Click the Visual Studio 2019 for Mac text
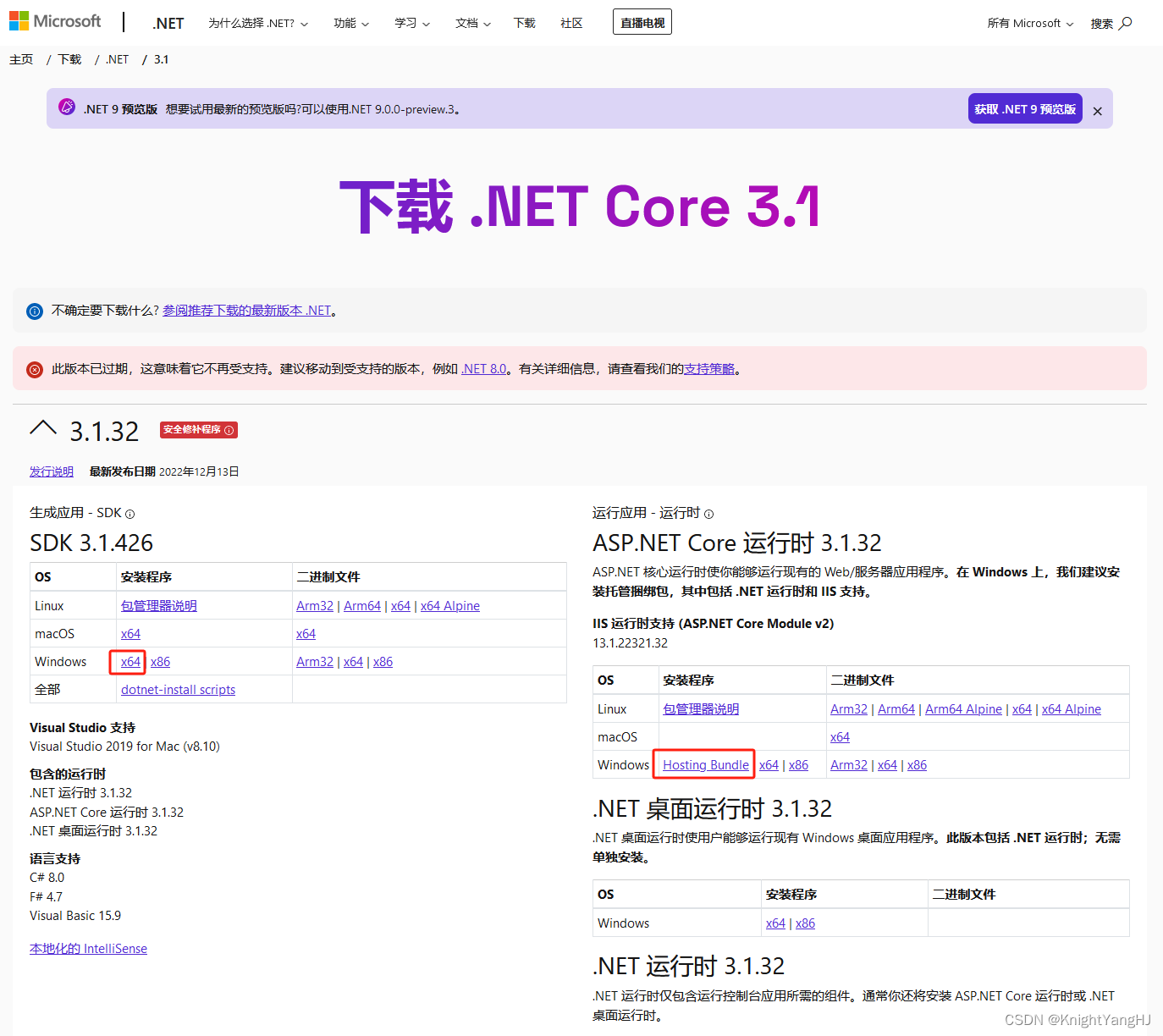 point(124,747)
